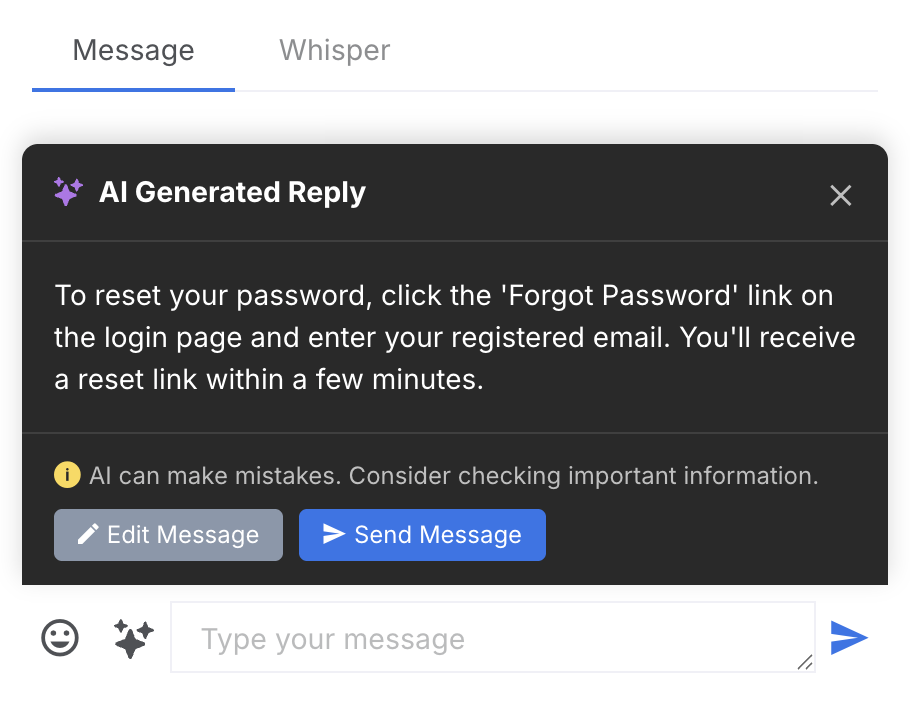
Task: Switch to the Whisper tab
Action: [334, 50]
